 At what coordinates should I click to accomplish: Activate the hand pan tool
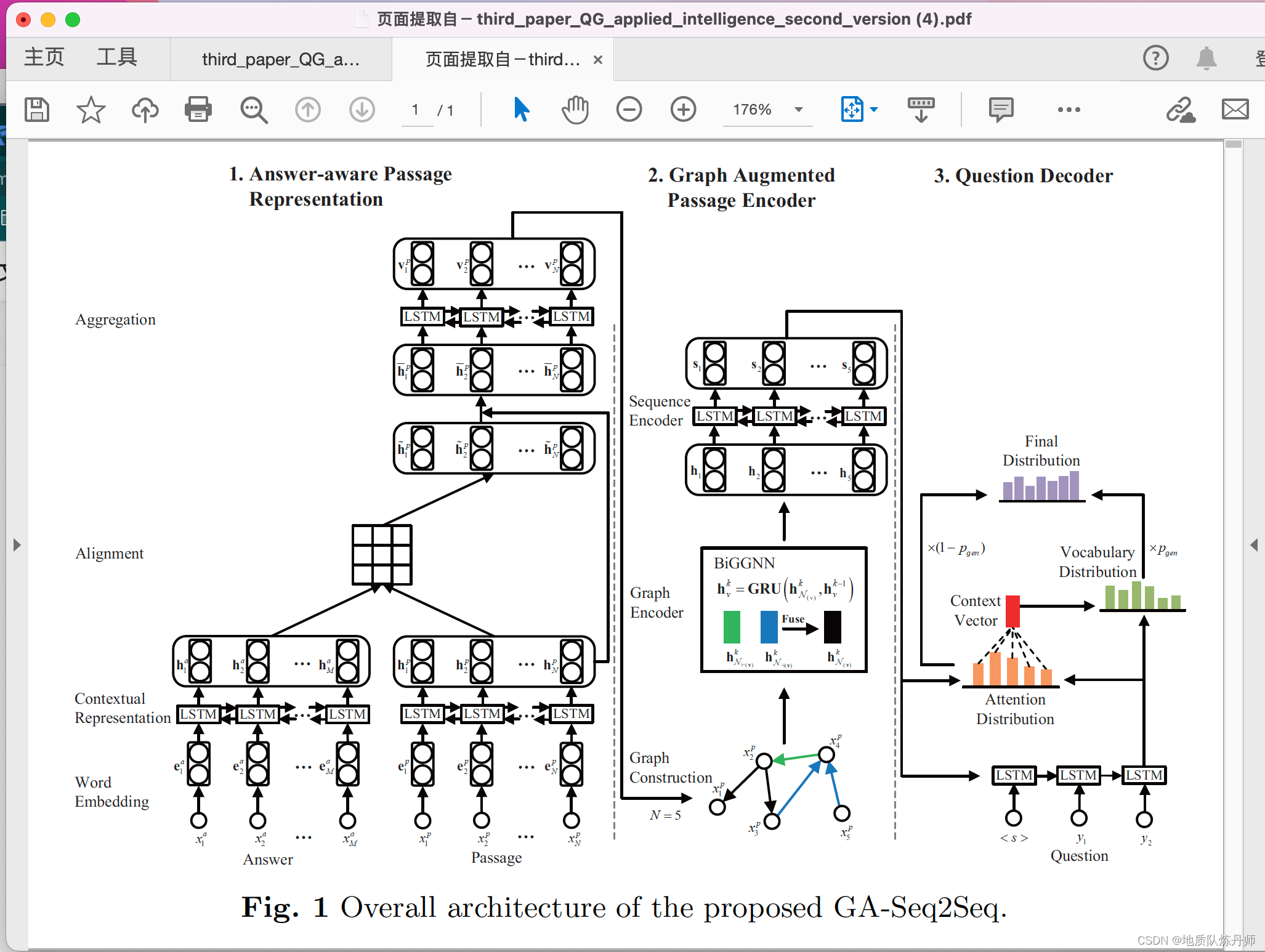[575, 110]
